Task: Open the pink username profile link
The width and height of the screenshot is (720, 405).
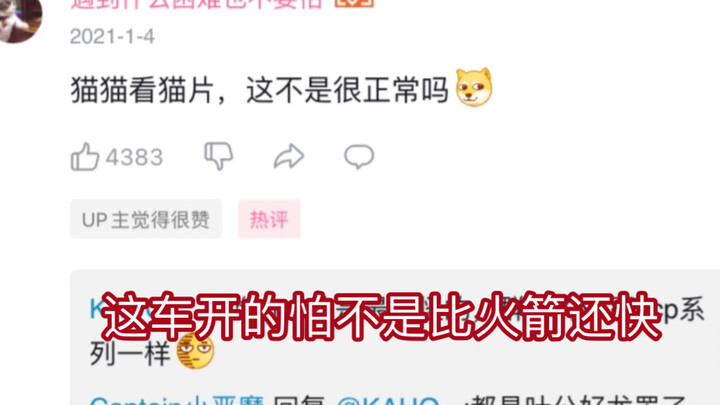Action: 197,4
